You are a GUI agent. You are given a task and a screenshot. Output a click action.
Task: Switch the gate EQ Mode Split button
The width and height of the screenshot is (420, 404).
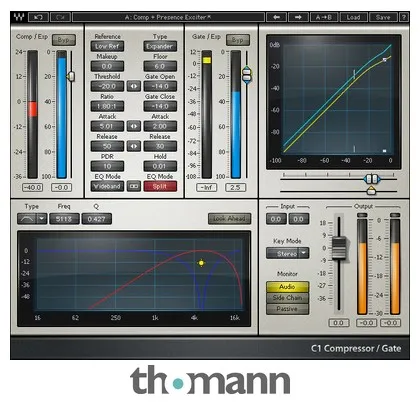(x=160, y=186)
